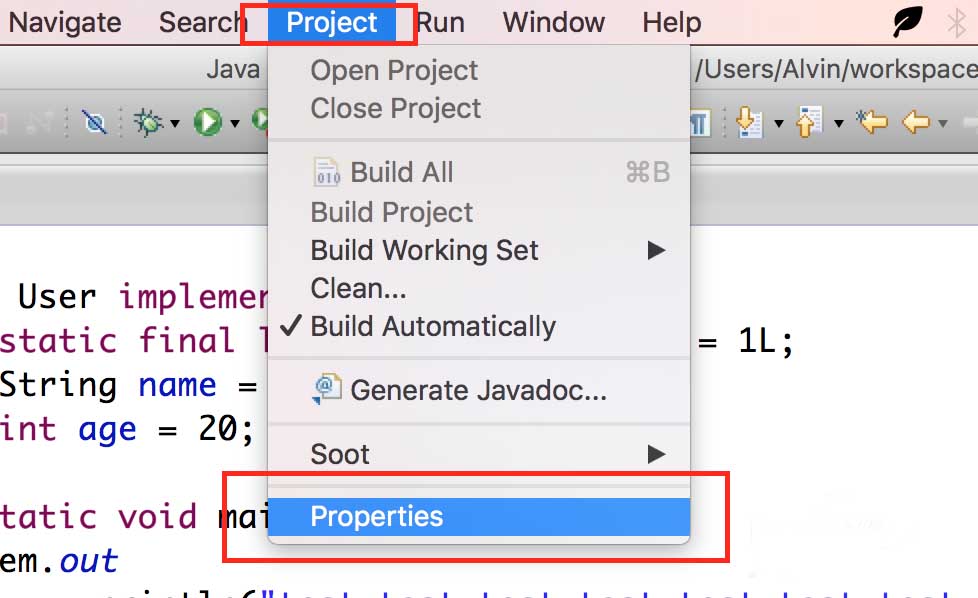Click the Next Annotation arrow icon

749,123
